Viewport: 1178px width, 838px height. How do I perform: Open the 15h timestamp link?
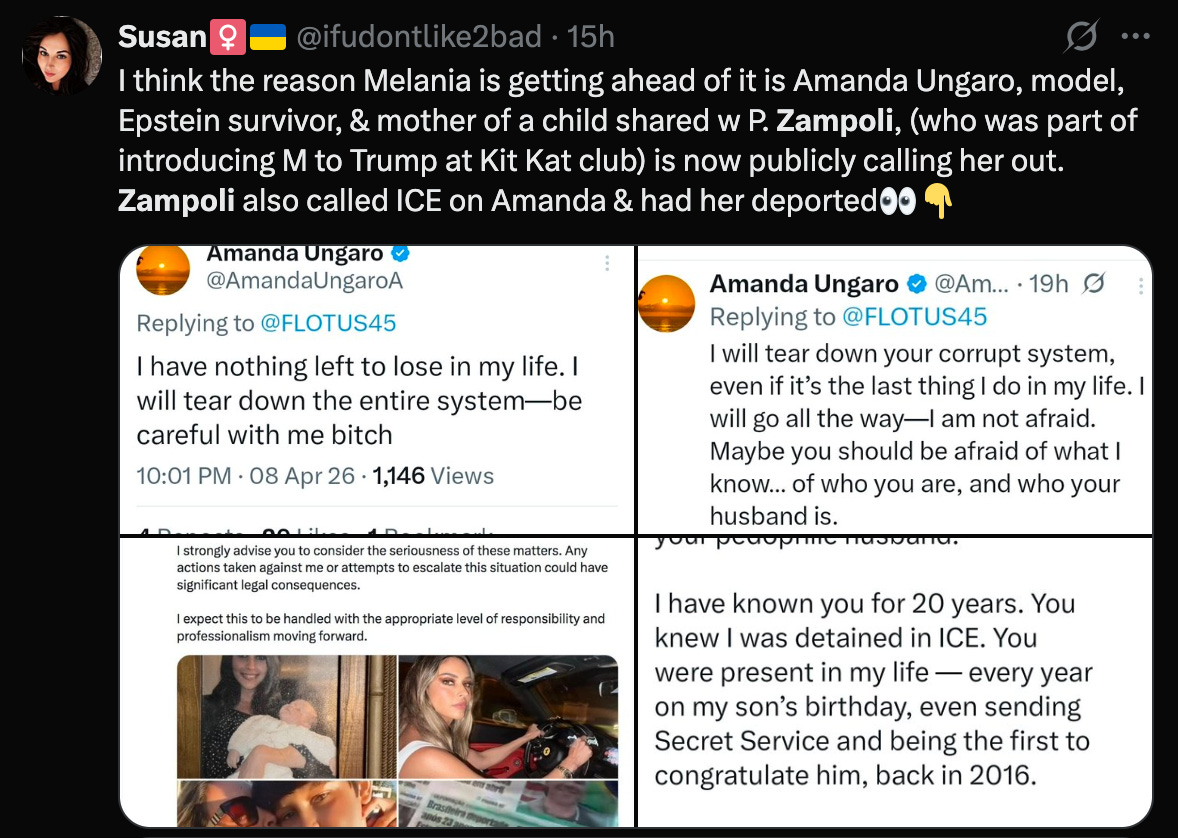591,36
